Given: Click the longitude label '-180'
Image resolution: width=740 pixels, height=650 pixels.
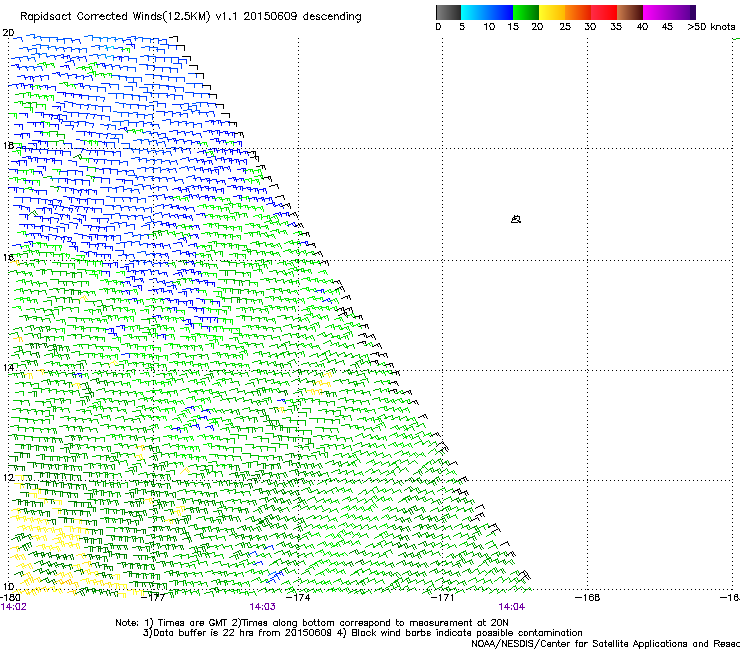Looking at the screenshot, I should coord(10,598).
